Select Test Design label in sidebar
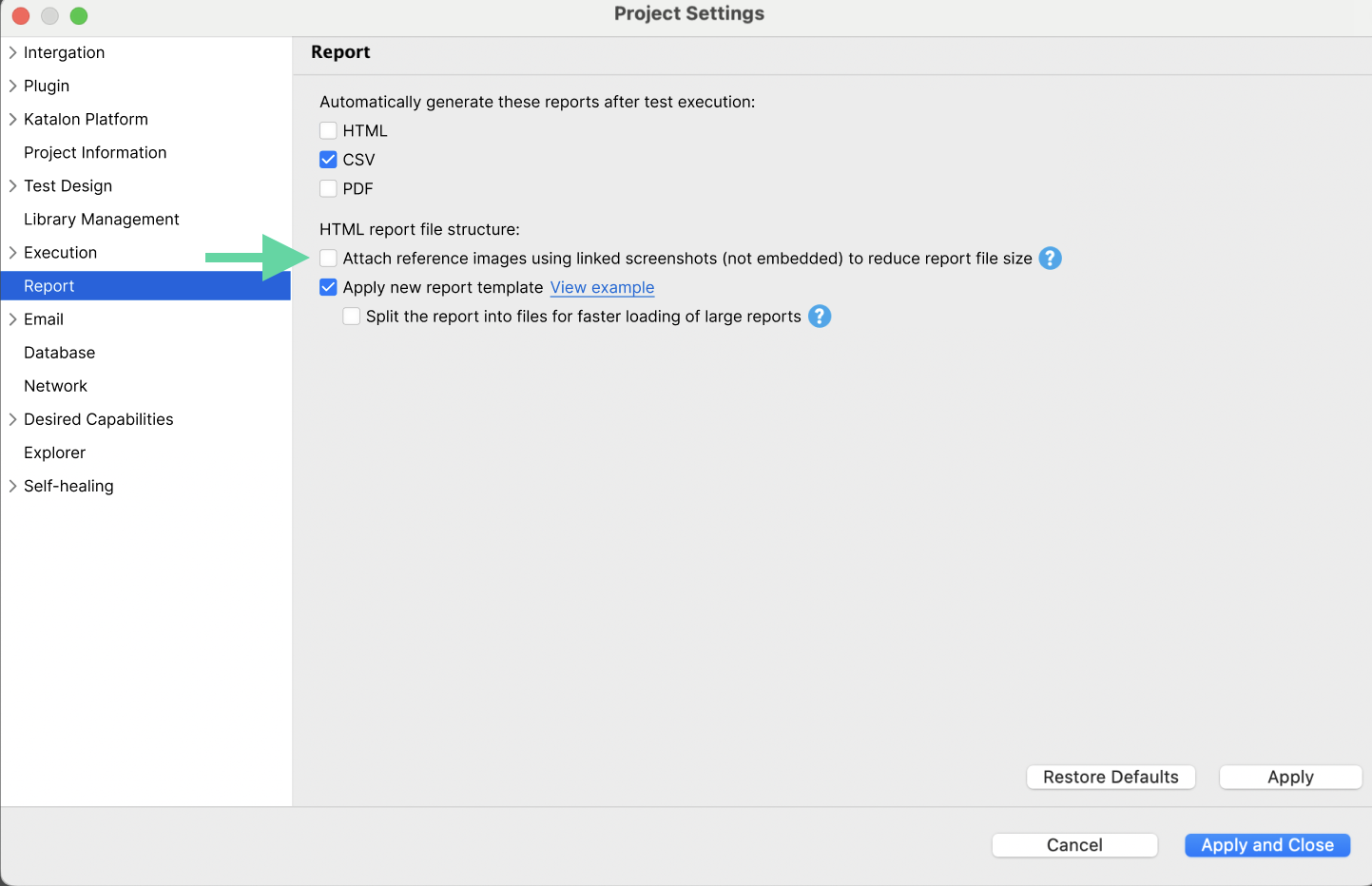This screenshot has width=1372, height=886. [68, 185]
